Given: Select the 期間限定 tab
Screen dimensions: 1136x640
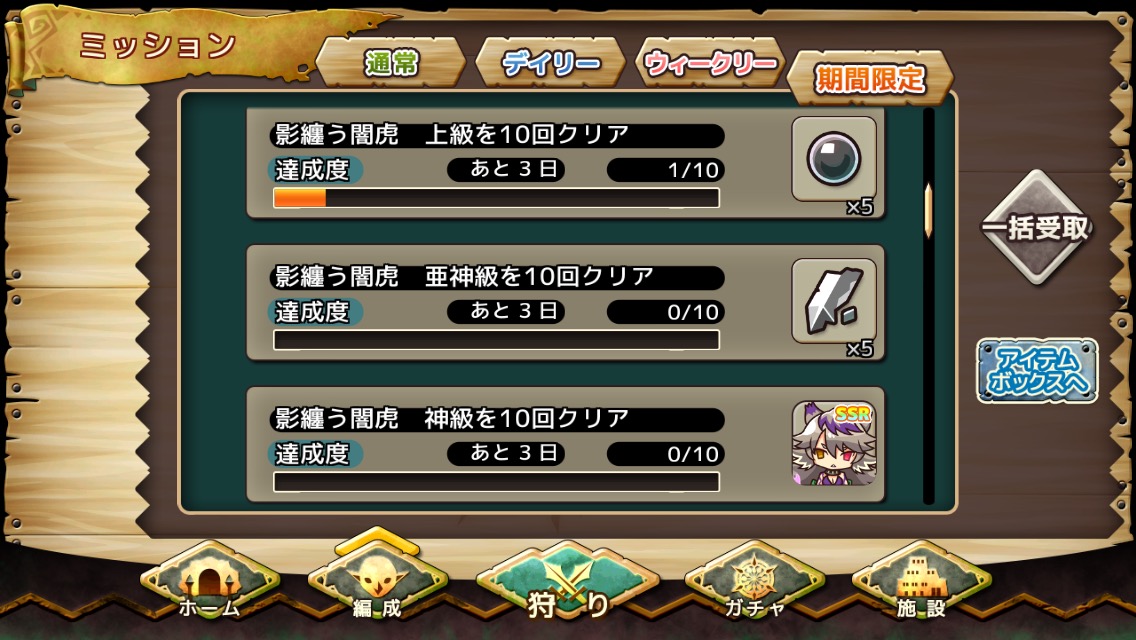Looking at the screenshot, I should click(x=870, y=78).
